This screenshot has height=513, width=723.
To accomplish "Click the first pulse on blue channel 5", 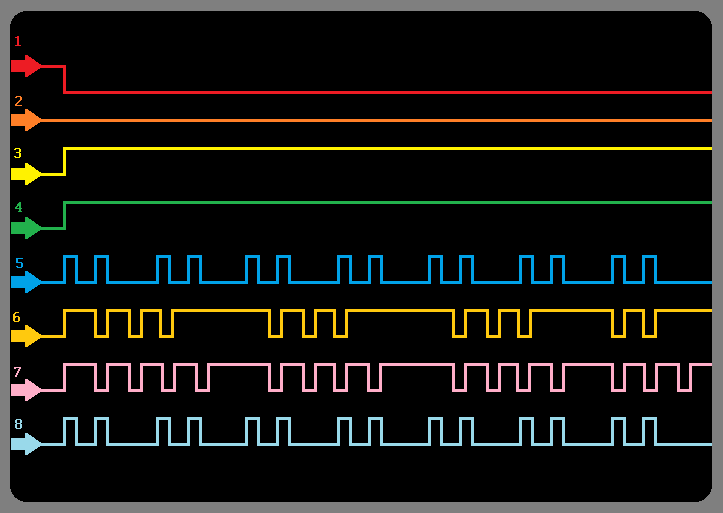I will coord(70,269).
